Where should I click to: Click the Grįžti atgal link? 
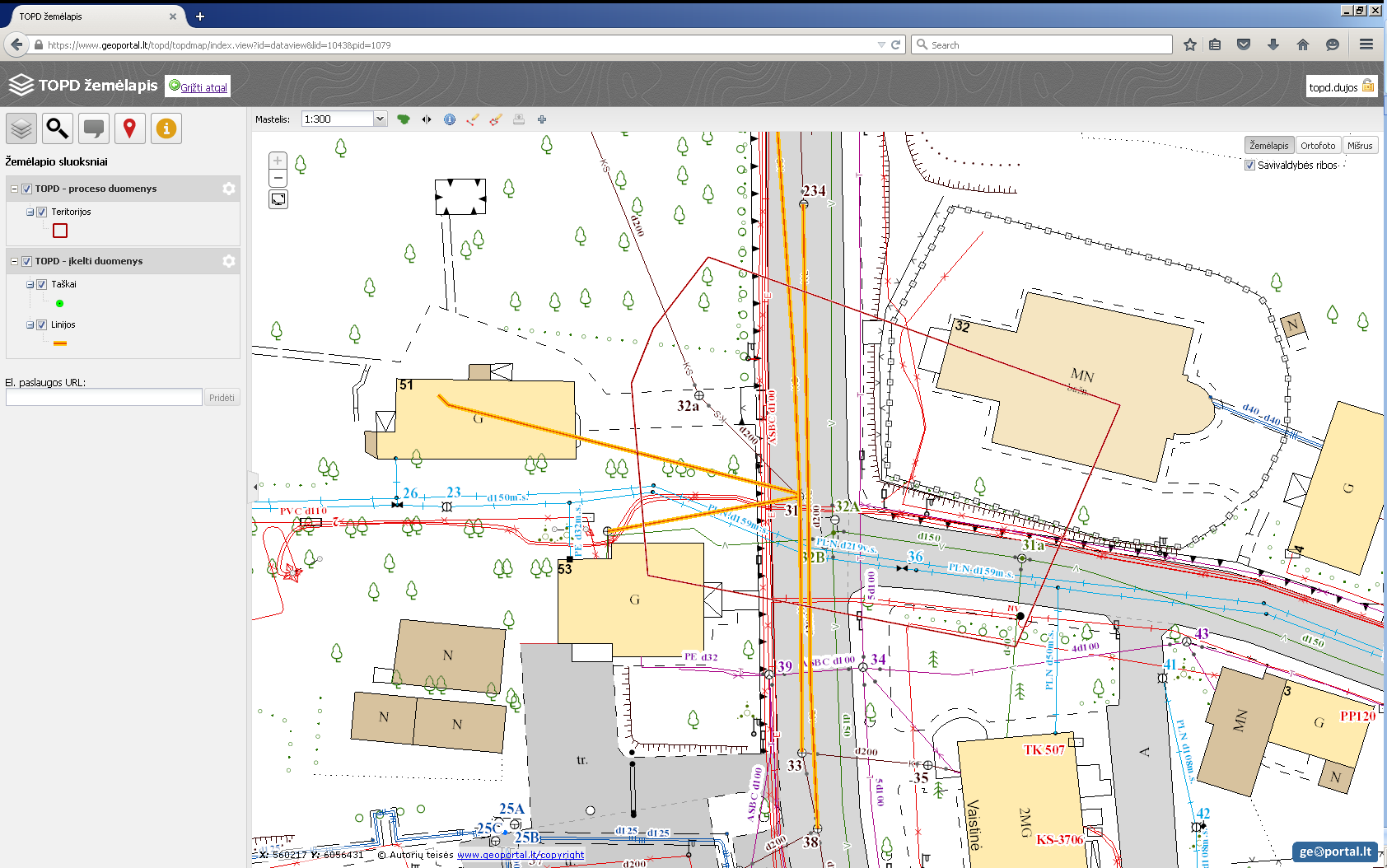point(203,87)
